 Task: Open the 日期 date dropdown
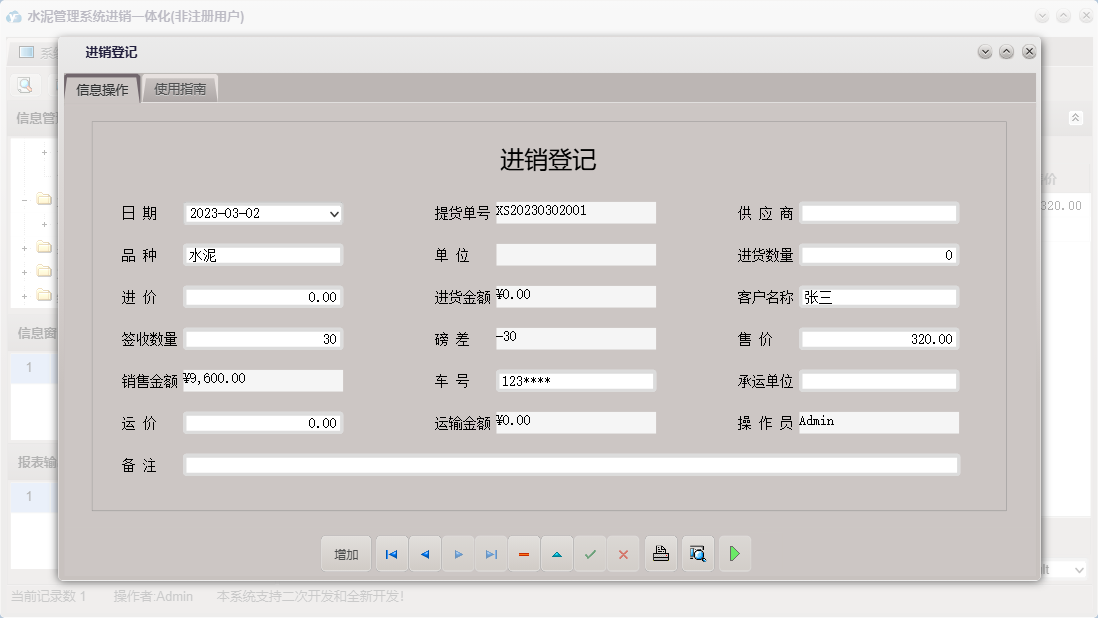333,213
